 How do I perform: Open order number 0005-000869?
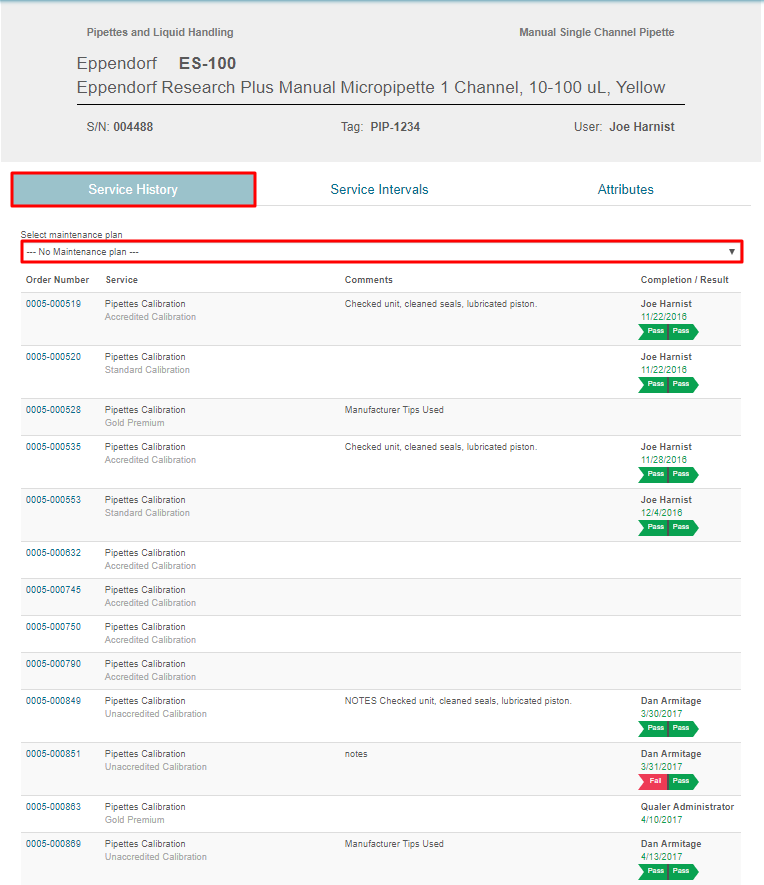(x=53, y=843)
